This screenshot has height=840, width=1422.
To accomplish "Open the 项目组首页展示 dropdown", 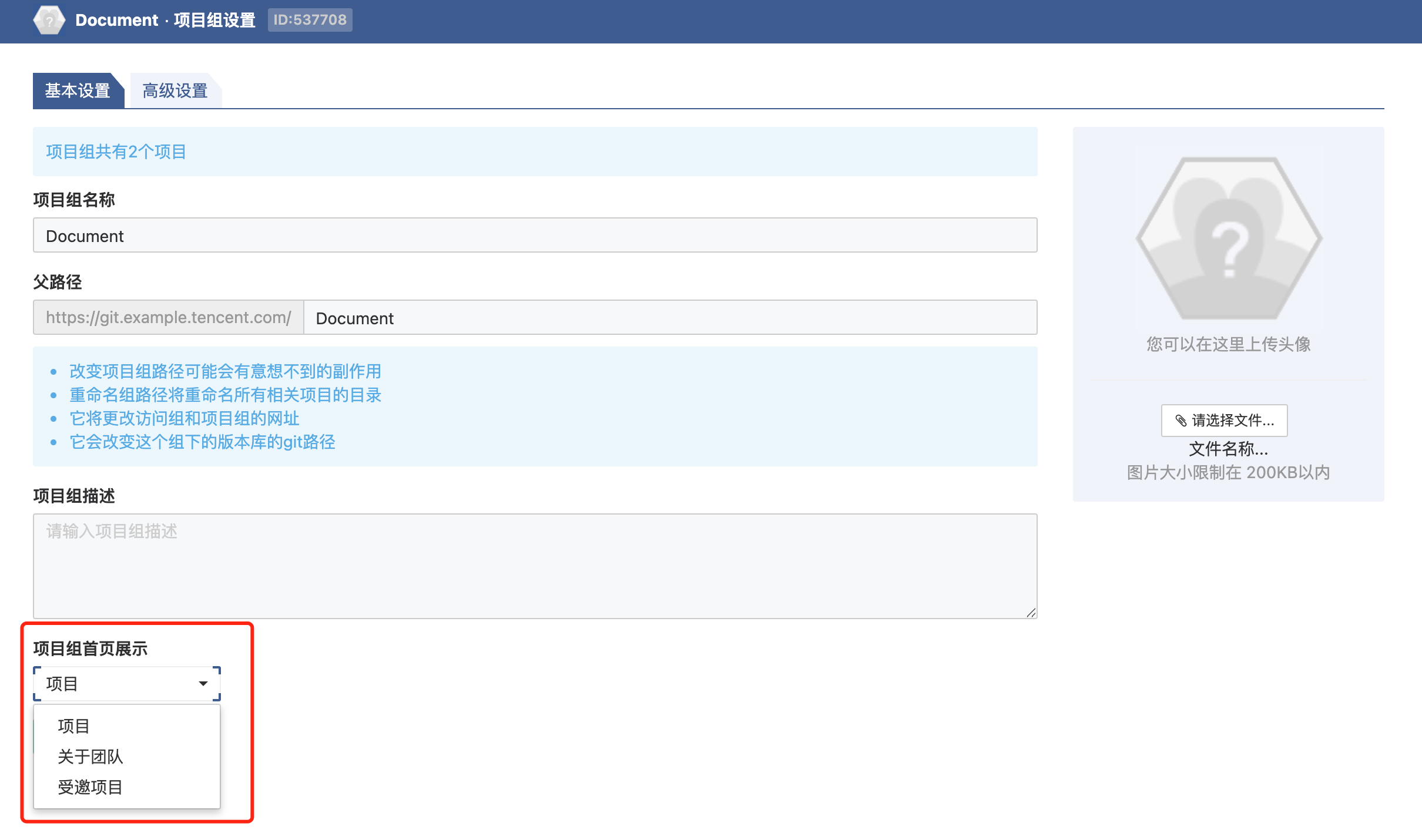I will [x=126, y=684].
